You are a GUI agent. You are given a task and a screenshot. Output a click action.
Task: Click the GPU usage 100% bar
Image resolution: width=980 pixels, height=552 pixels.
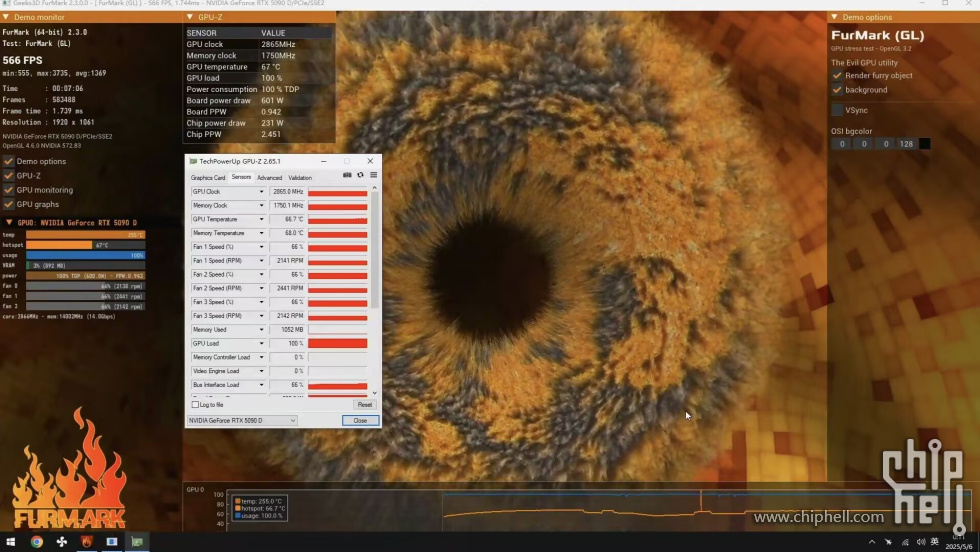point(86,255)
